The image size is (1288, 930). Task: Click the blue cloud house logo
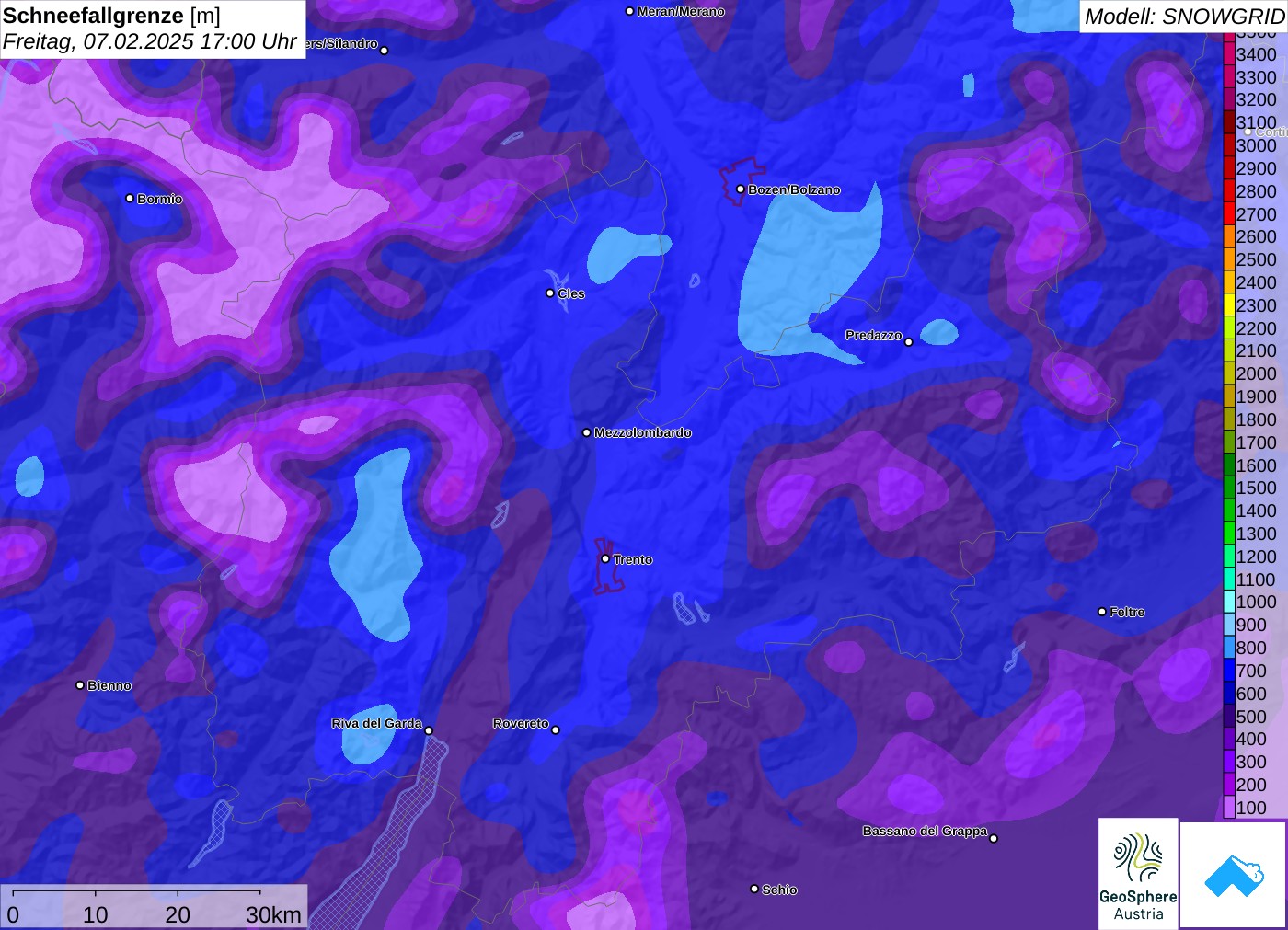1234,875
